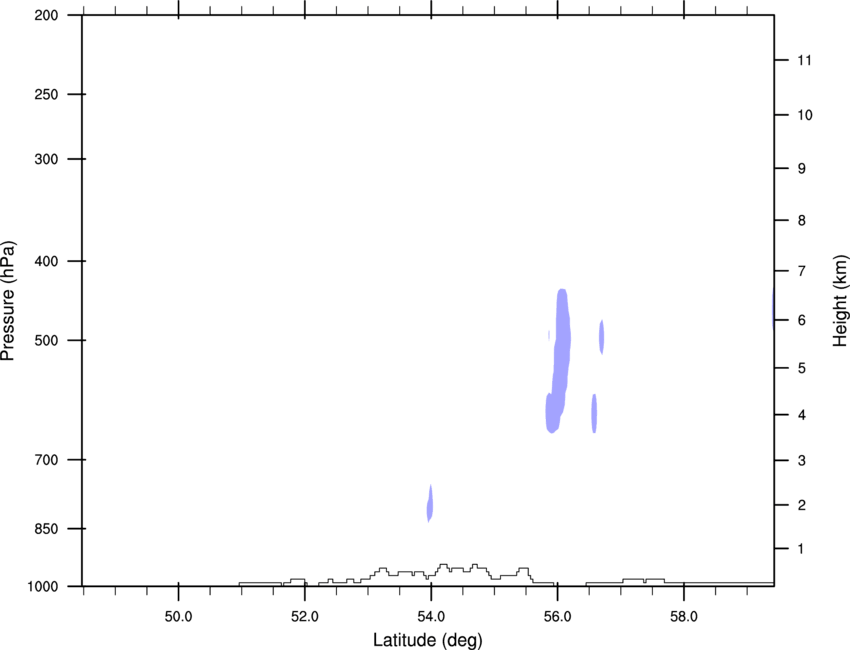The width and height of the screenshot is (850, 650).
Task: Click the 54.0 latitude tick label
Action: click(431, 617)
